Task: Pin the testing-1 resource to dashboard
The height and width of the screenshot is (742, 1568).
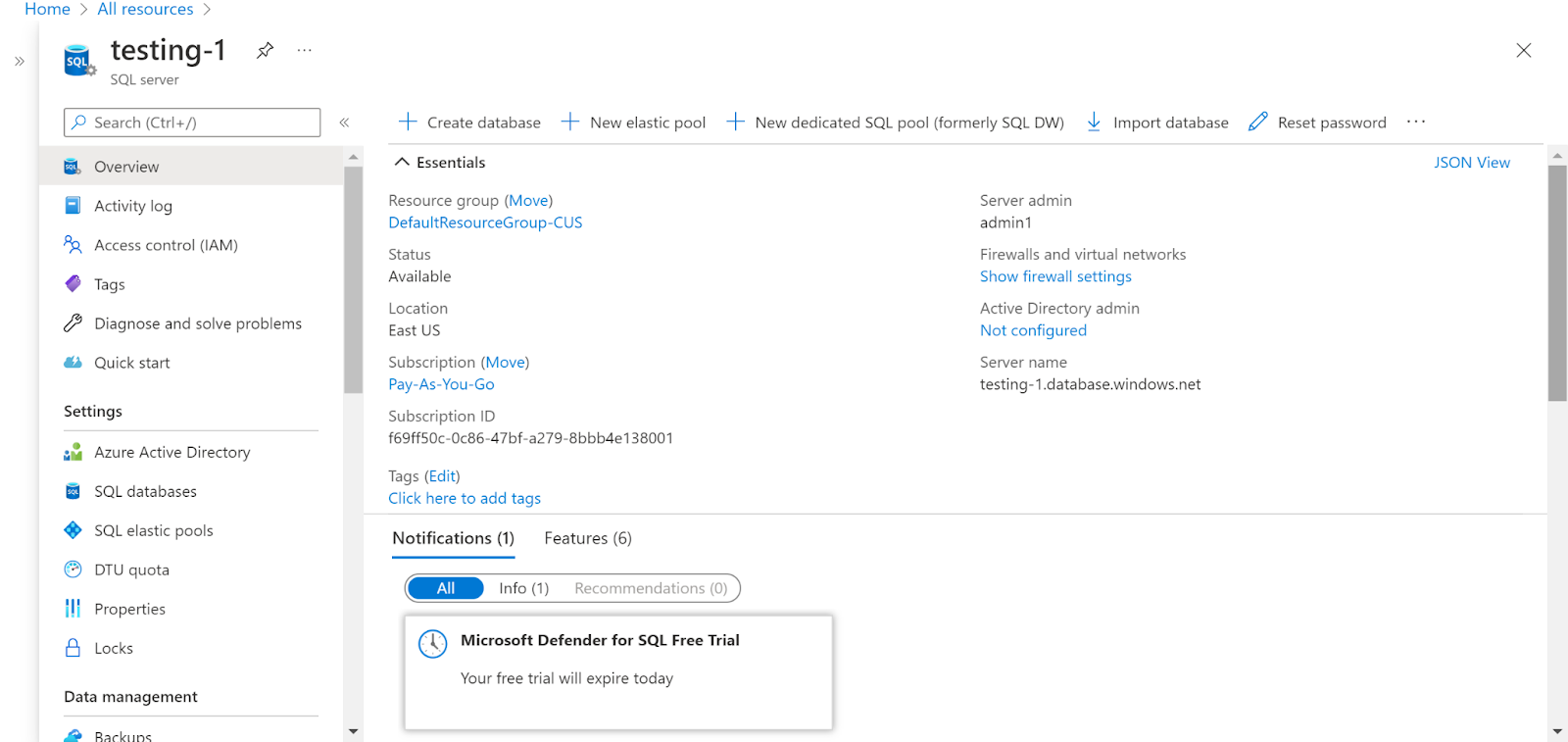Action: tap(265, 50)
